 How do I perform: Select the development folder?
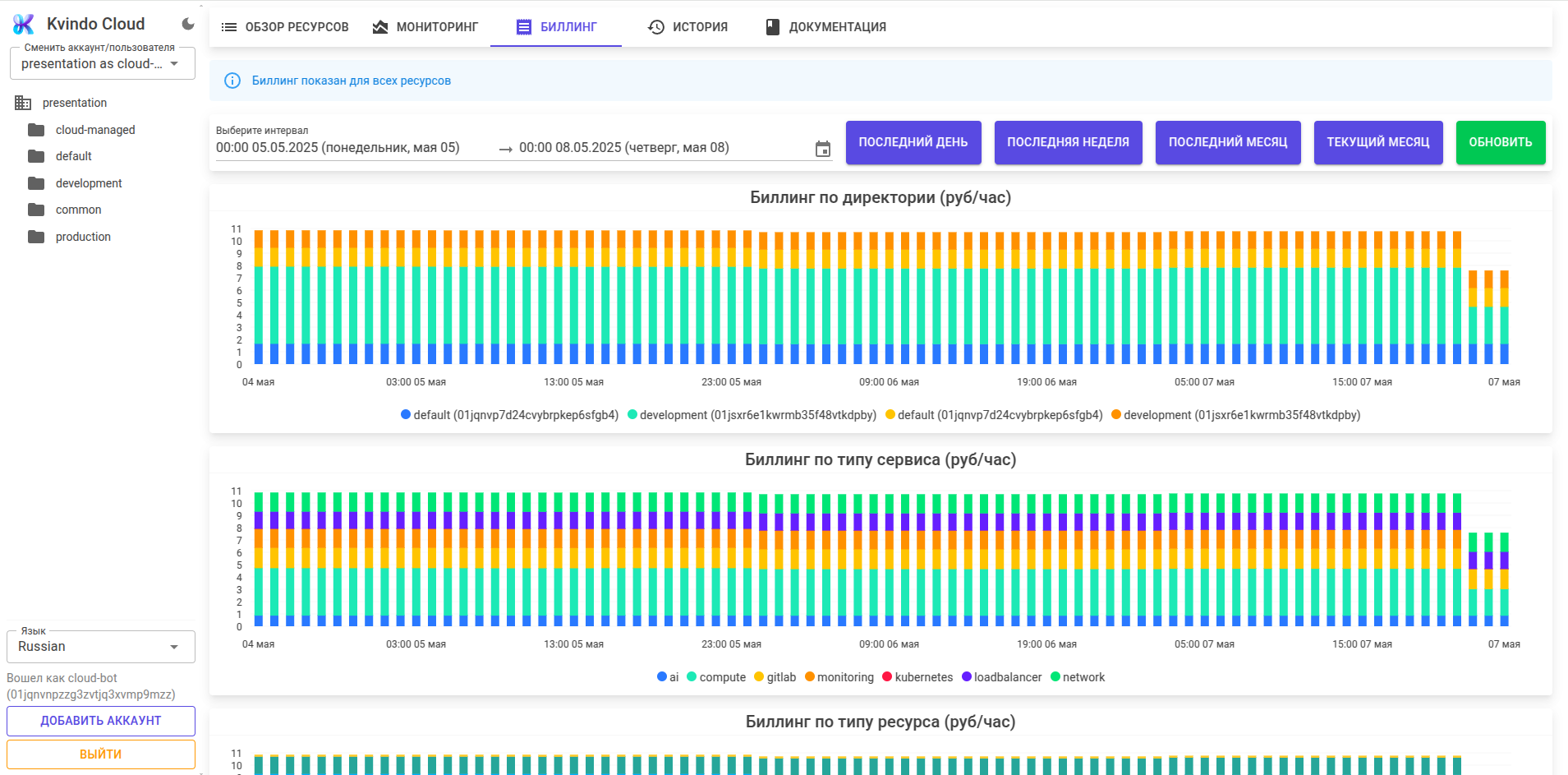[x=89, y=183]
